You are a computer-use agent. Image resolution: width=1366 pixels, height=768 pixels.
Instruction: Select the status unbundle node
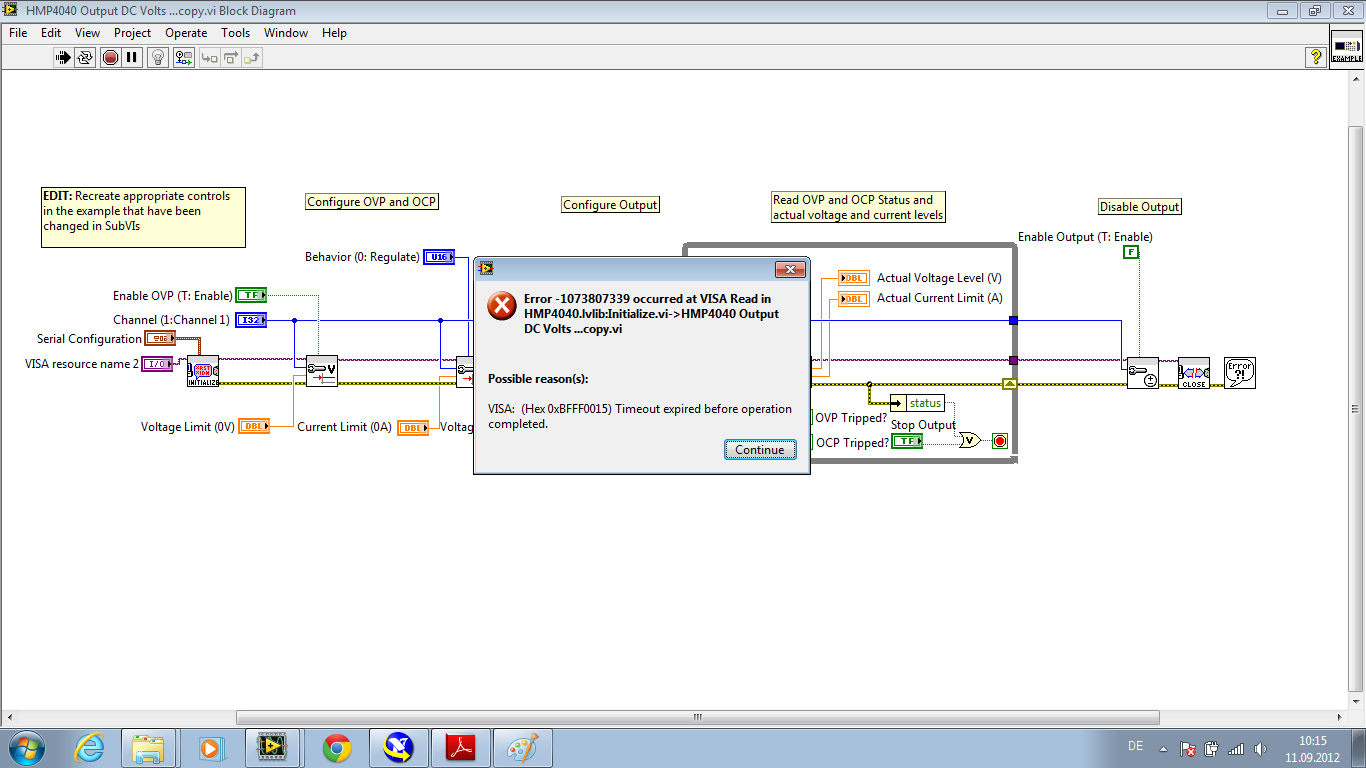click(x=917, y=403)
